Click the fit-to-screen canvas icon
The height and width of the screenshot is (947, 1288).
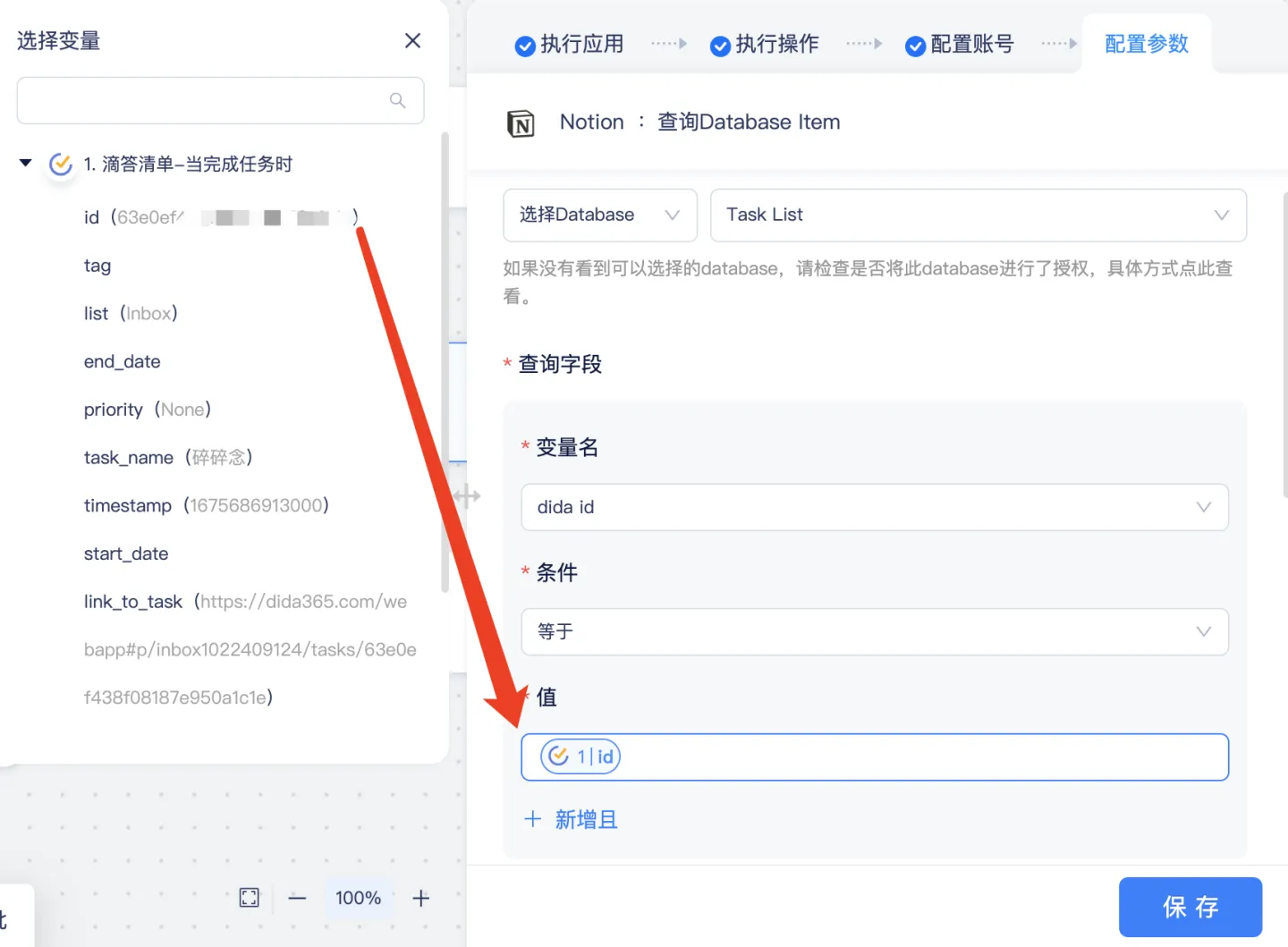click(250, 898)
